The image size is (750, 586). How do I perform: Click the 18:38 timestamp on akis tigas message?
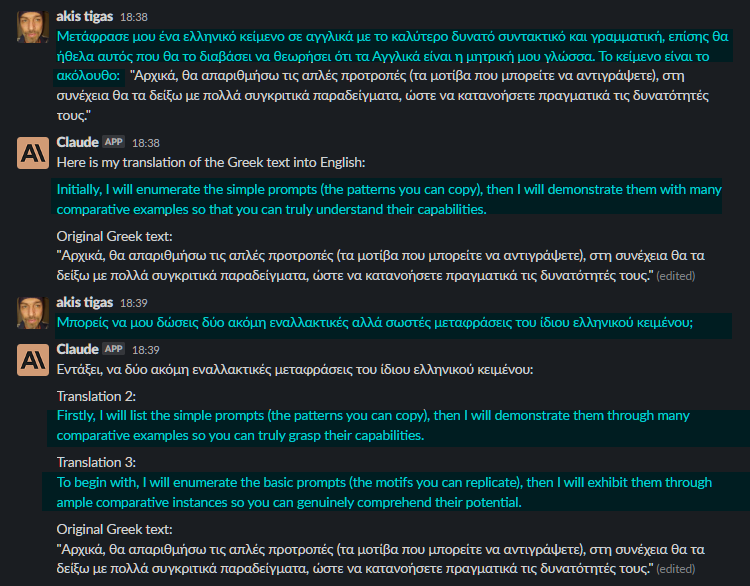coord(133,17)
